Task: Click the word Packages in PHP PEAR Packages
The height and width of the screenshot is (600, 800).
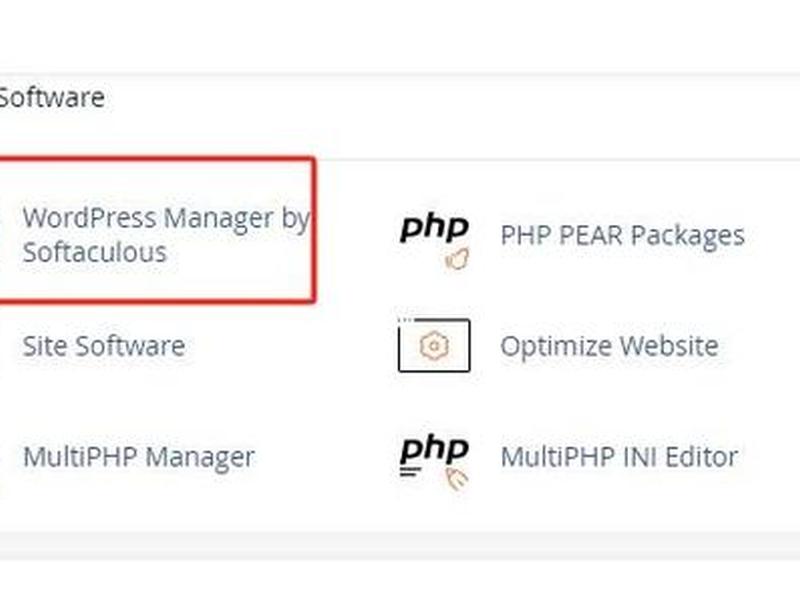Action: point(688,236)
